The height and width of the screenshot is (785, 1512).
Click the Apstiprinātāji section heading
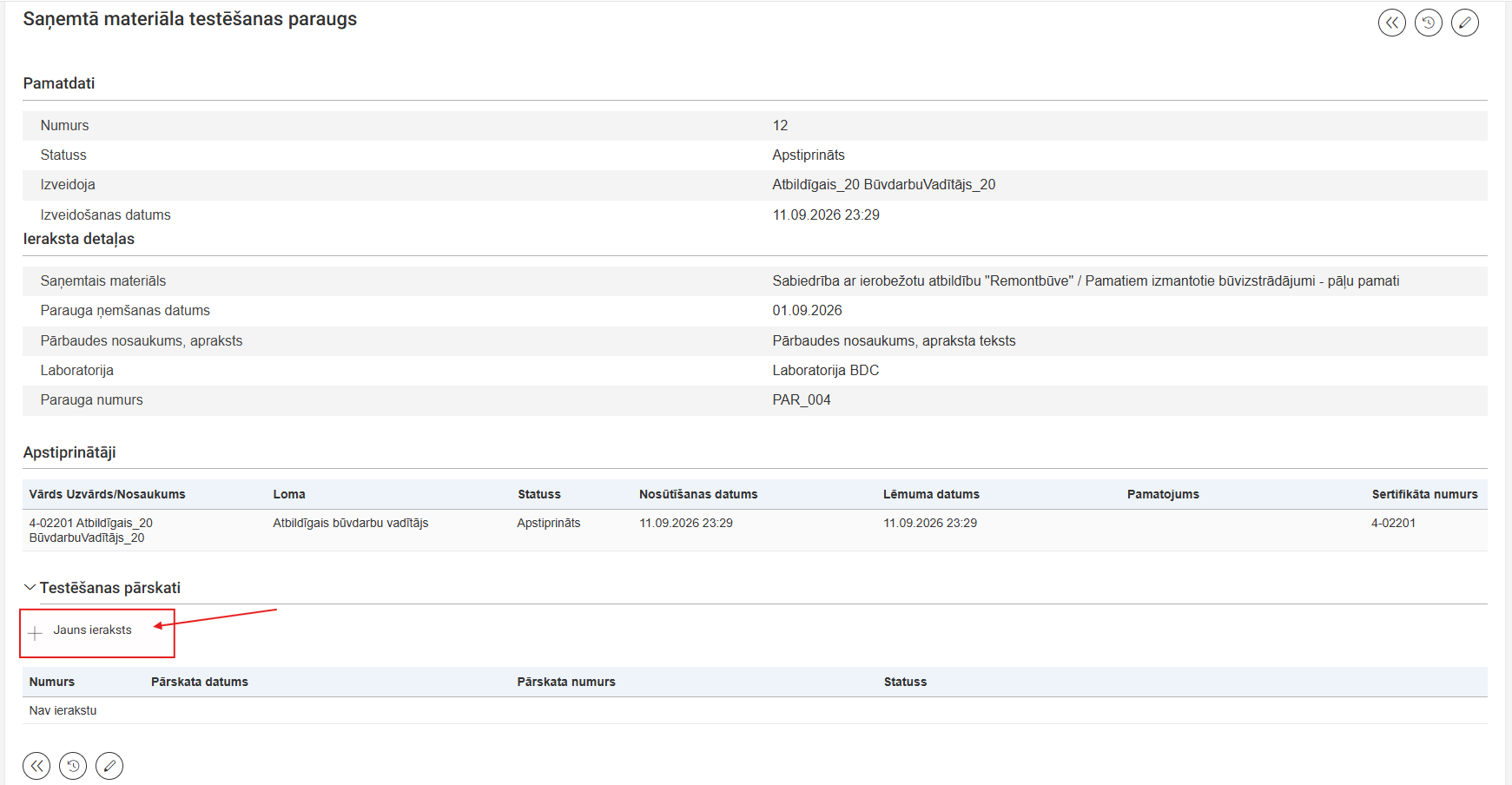(x=69, y=452)
